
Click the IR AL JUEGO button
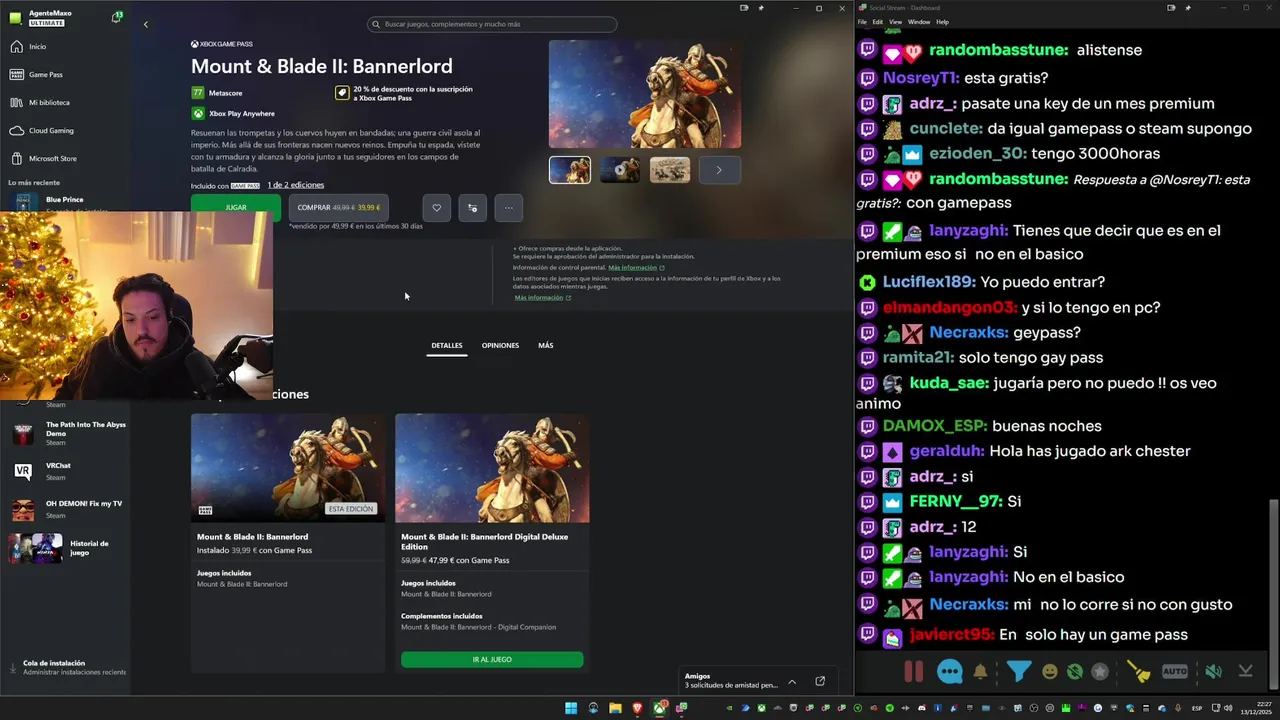[492, 660]
